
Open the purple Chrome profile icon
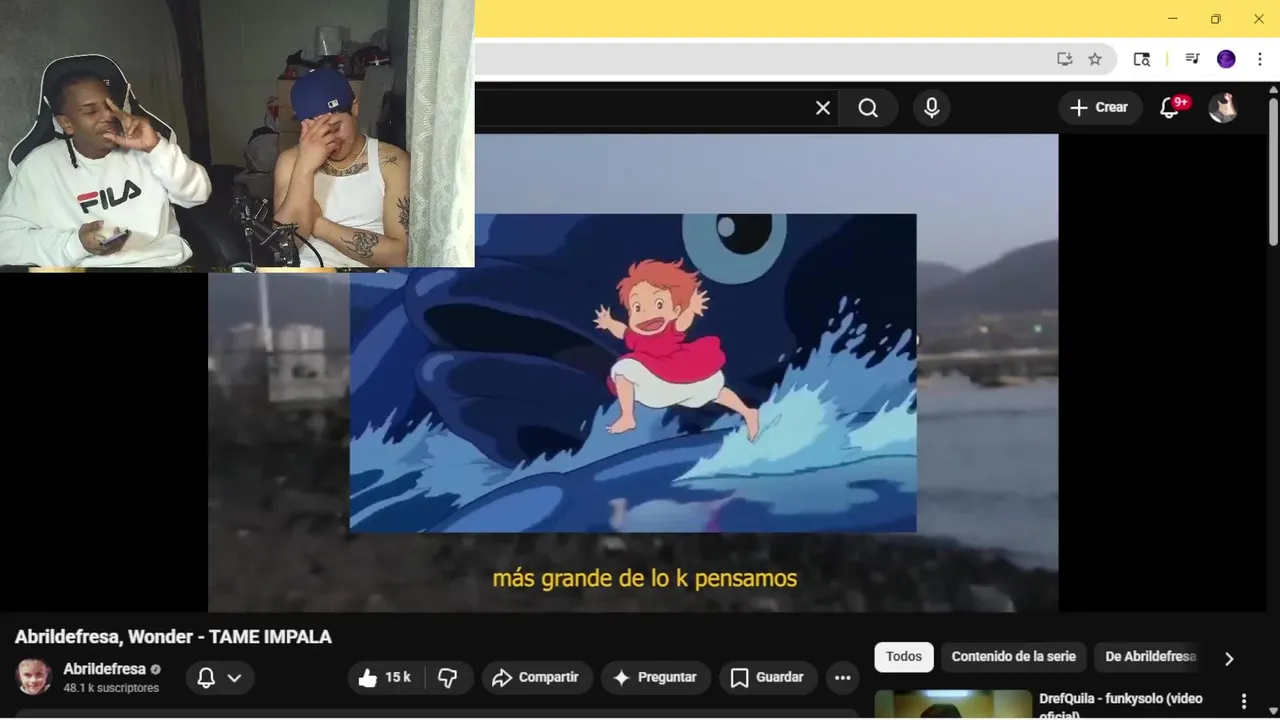(1226, 59)
